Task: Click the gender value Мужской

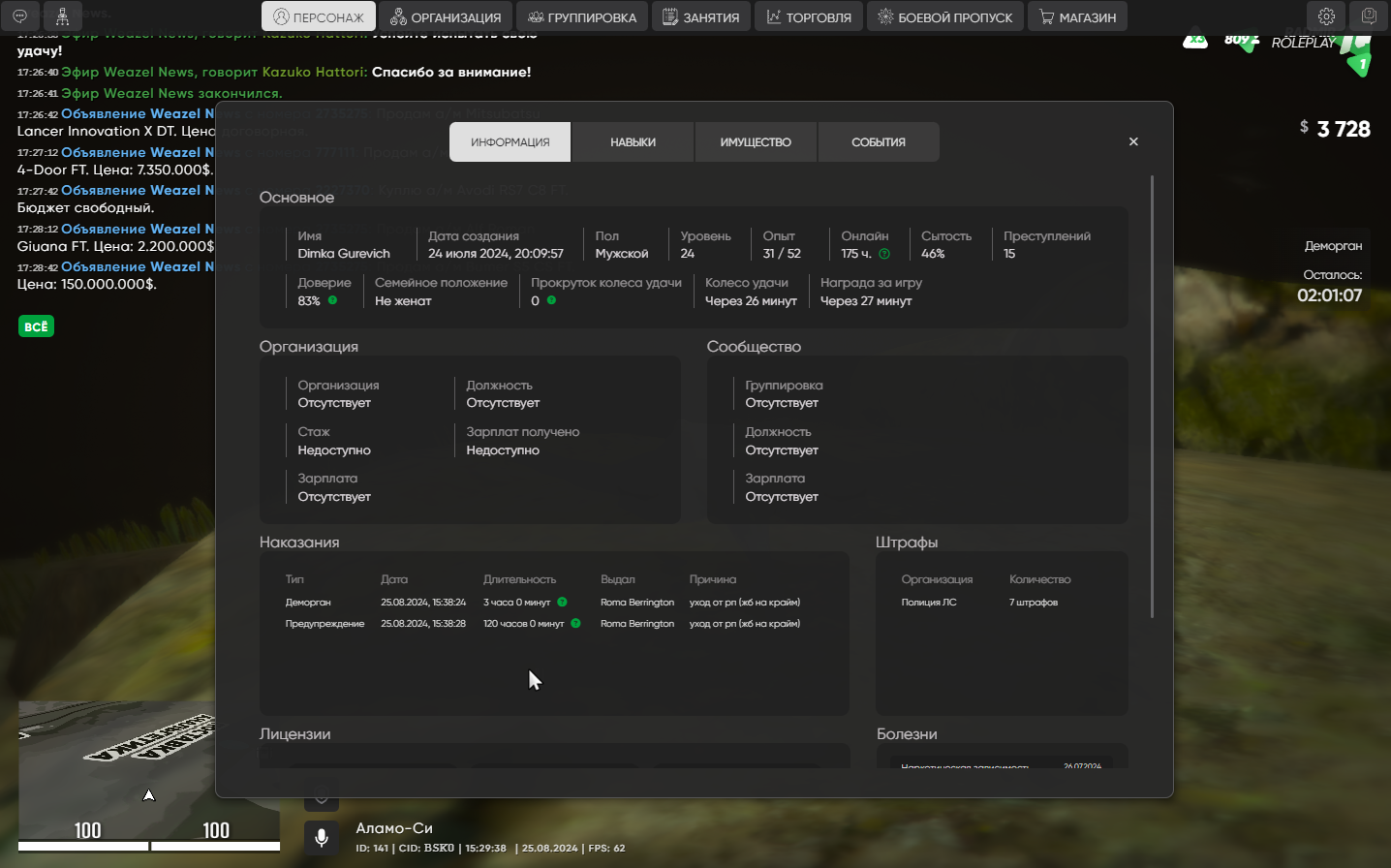Action: coord(622,254)
